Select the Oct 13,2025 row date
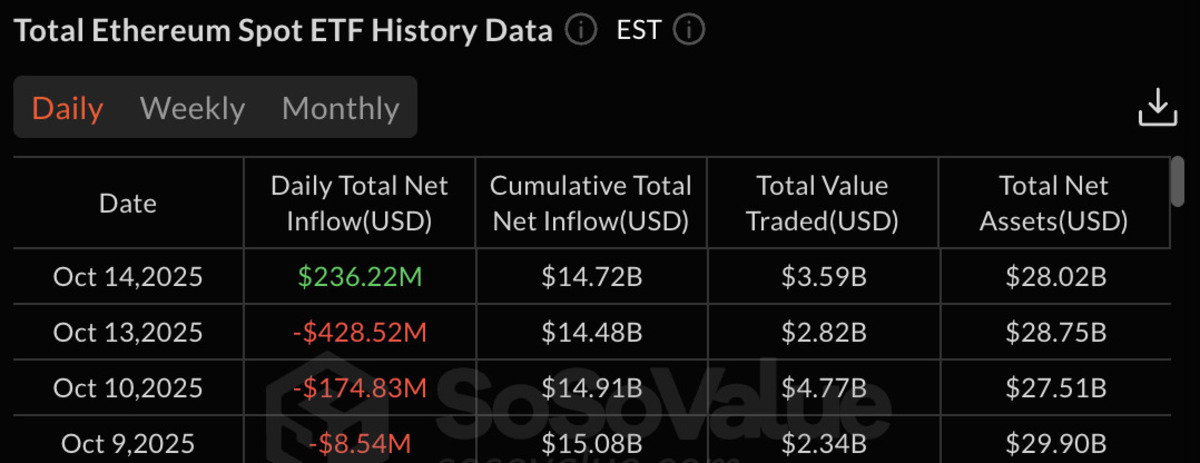1200x463 pixels. tap(128, 332)
